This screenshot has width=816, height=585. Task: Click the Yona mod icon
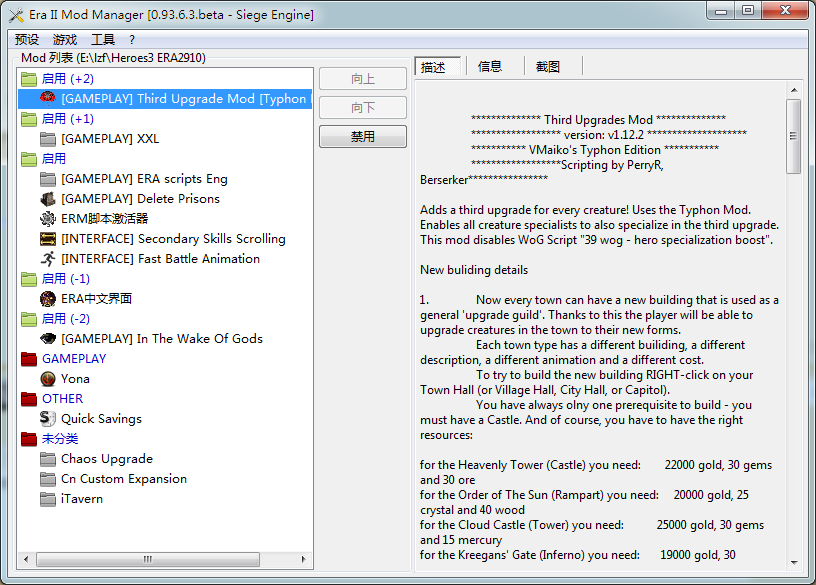coord(48,379)
